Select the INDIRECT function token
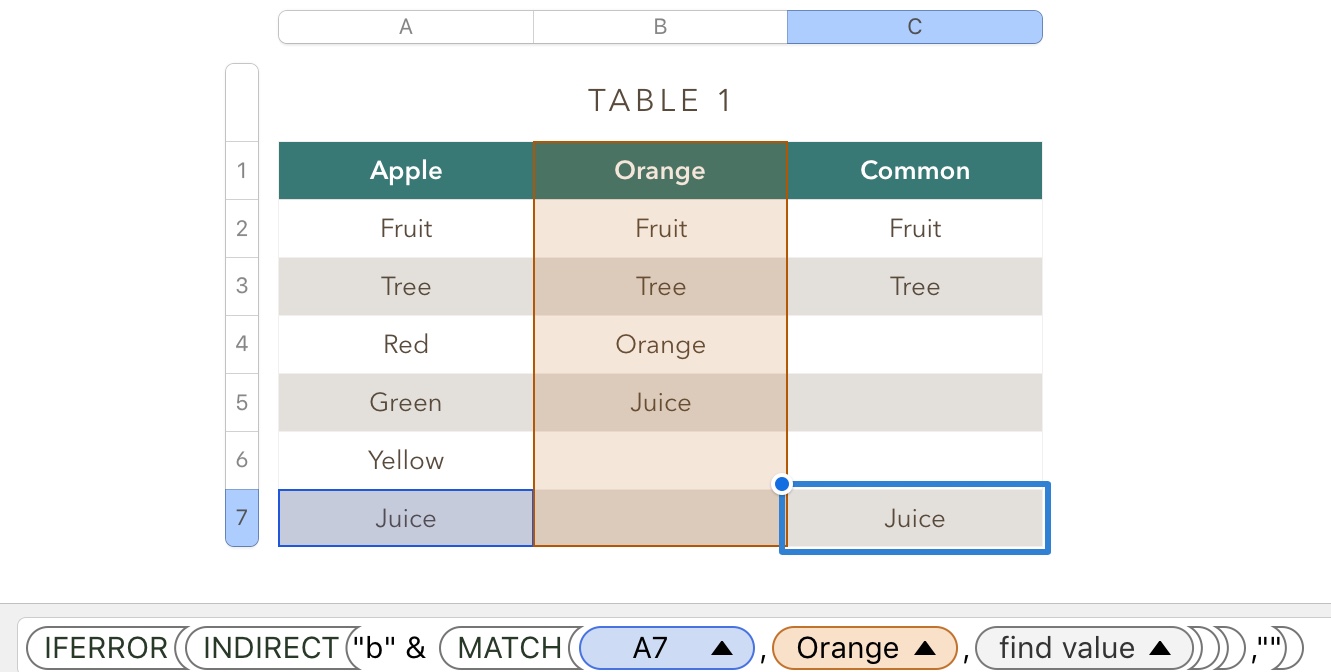 [x=270, y=649]
